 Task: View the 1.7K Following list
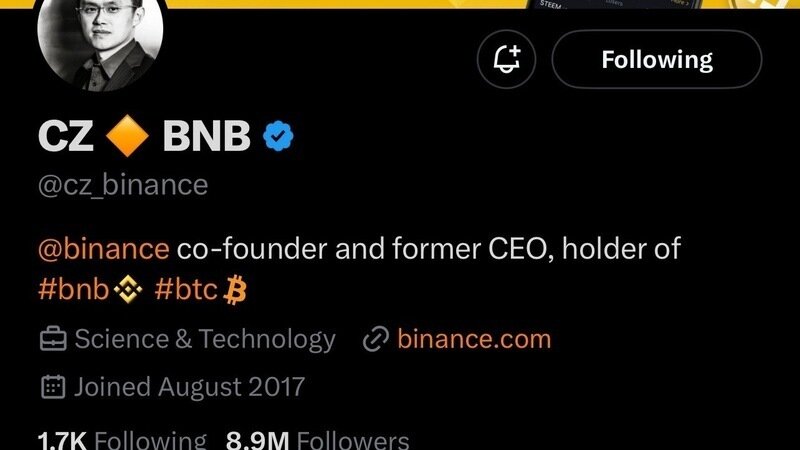[121, 440]
